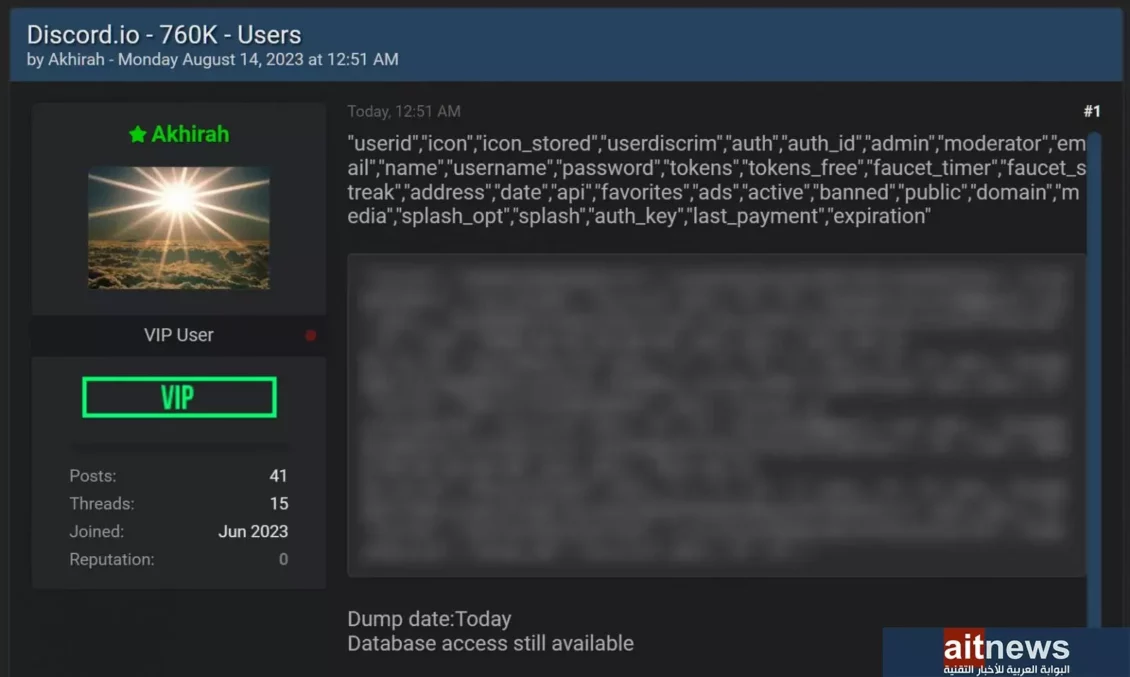Click the Joined date Jun 2023
Screen dimensions: 1130x677
(x=253, y=531)
